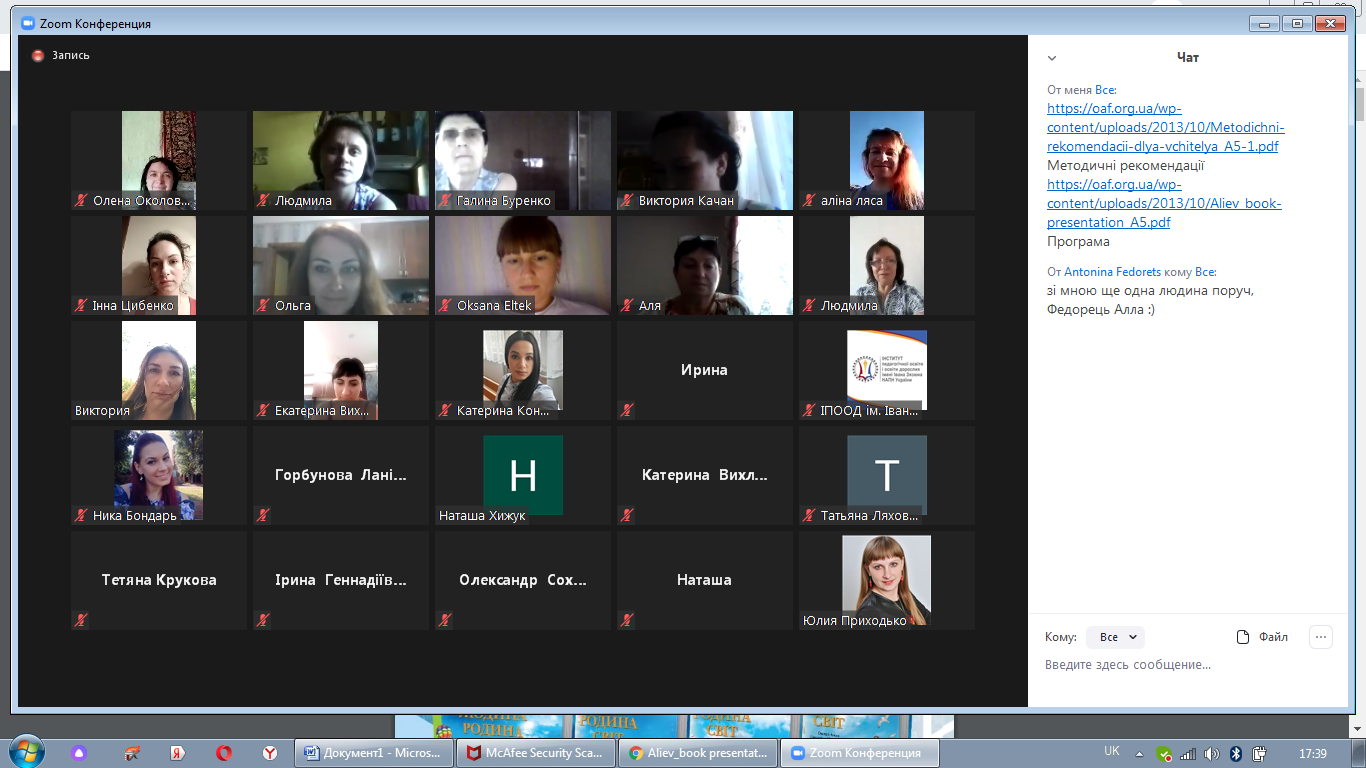Click the UK keyboard language indicator
Image resolution: width=1366 pixels, height=768 pixels.
(1111, 751)
